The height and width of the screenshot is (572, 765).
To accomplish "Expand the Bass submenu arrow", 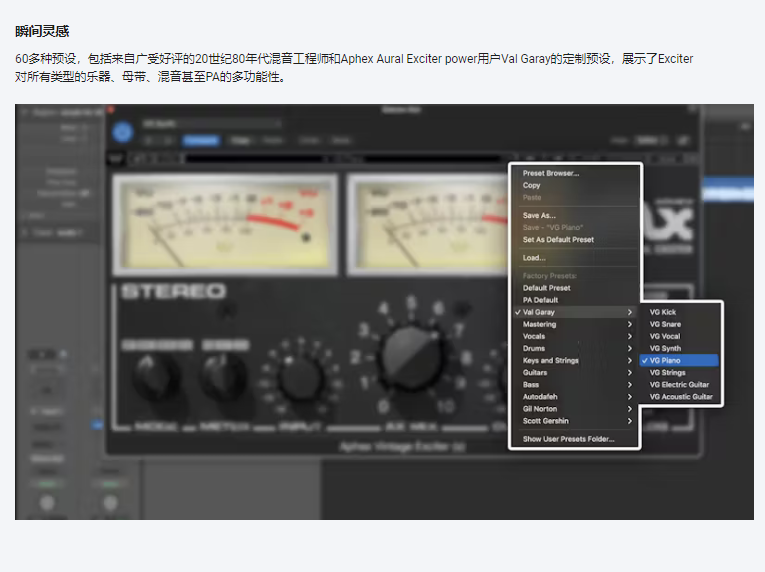I will 630,385.
